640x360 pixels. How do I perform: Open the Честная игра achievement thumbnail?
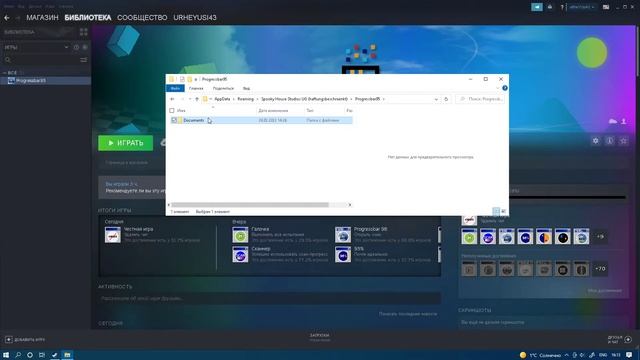pyautogui.click(x=113, y=235)
